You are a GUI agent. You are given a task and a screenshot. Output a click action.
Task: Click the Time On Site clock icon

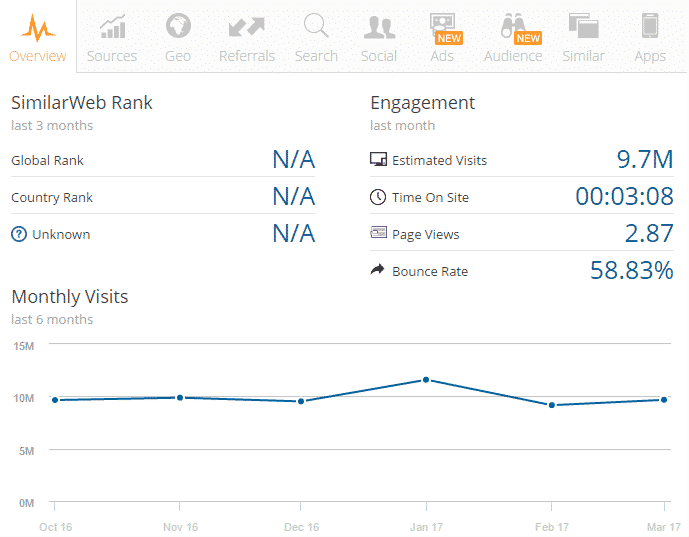[378, 197]
